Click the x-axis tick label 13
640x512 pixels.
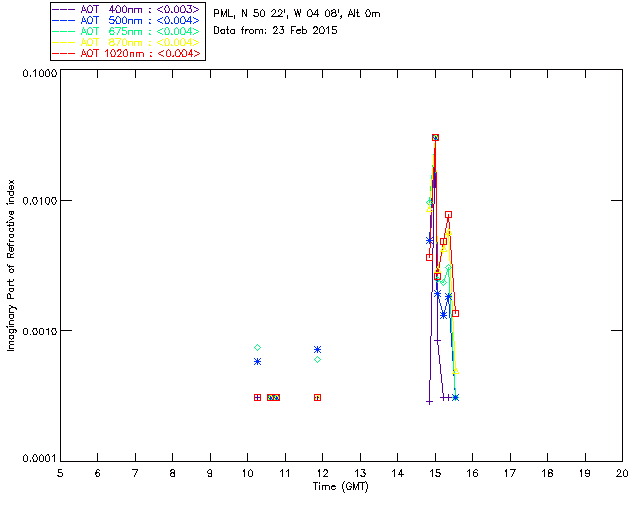(360, 474)
